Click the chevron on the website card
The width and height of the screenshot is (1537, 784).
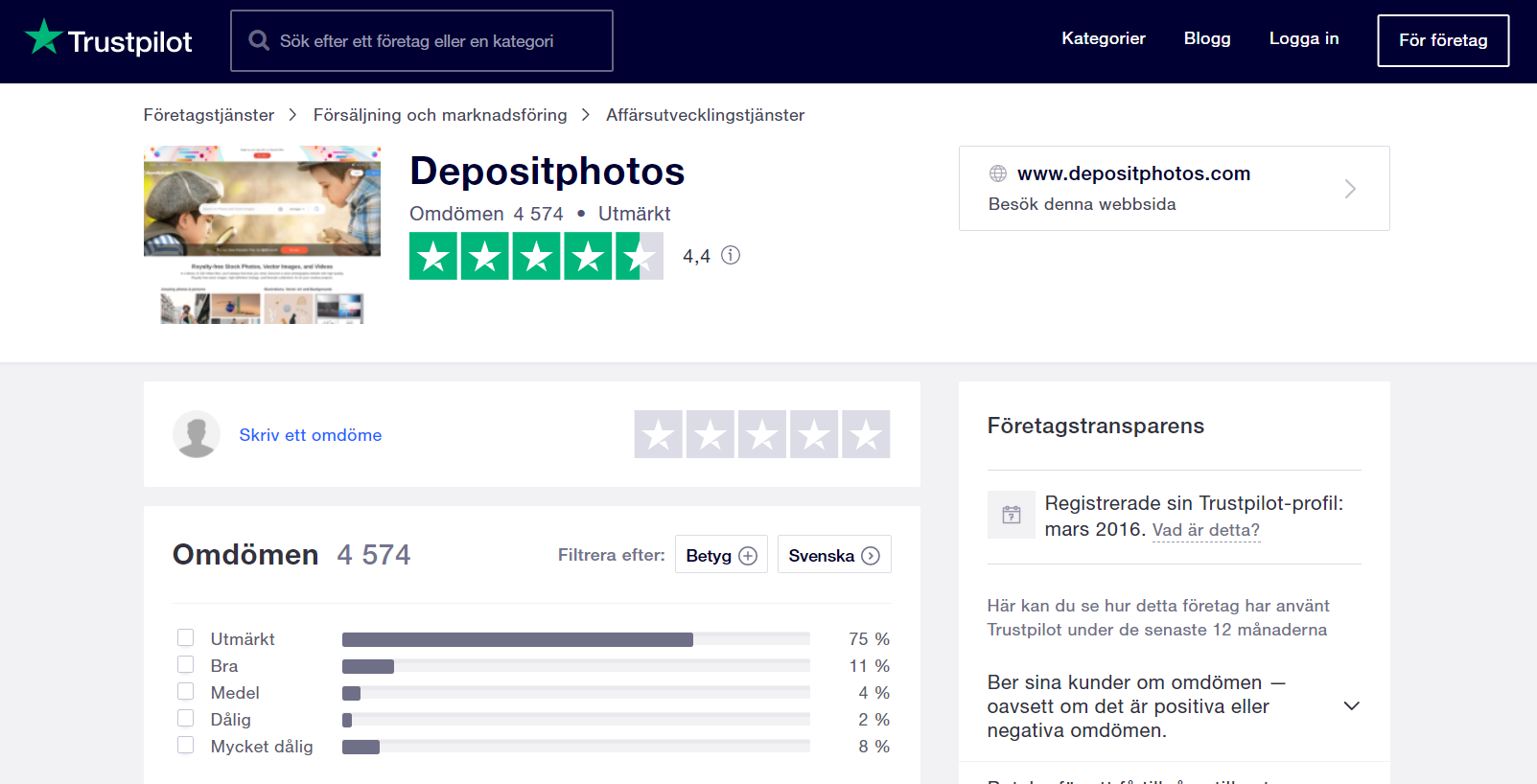[x=1350, y=189]
